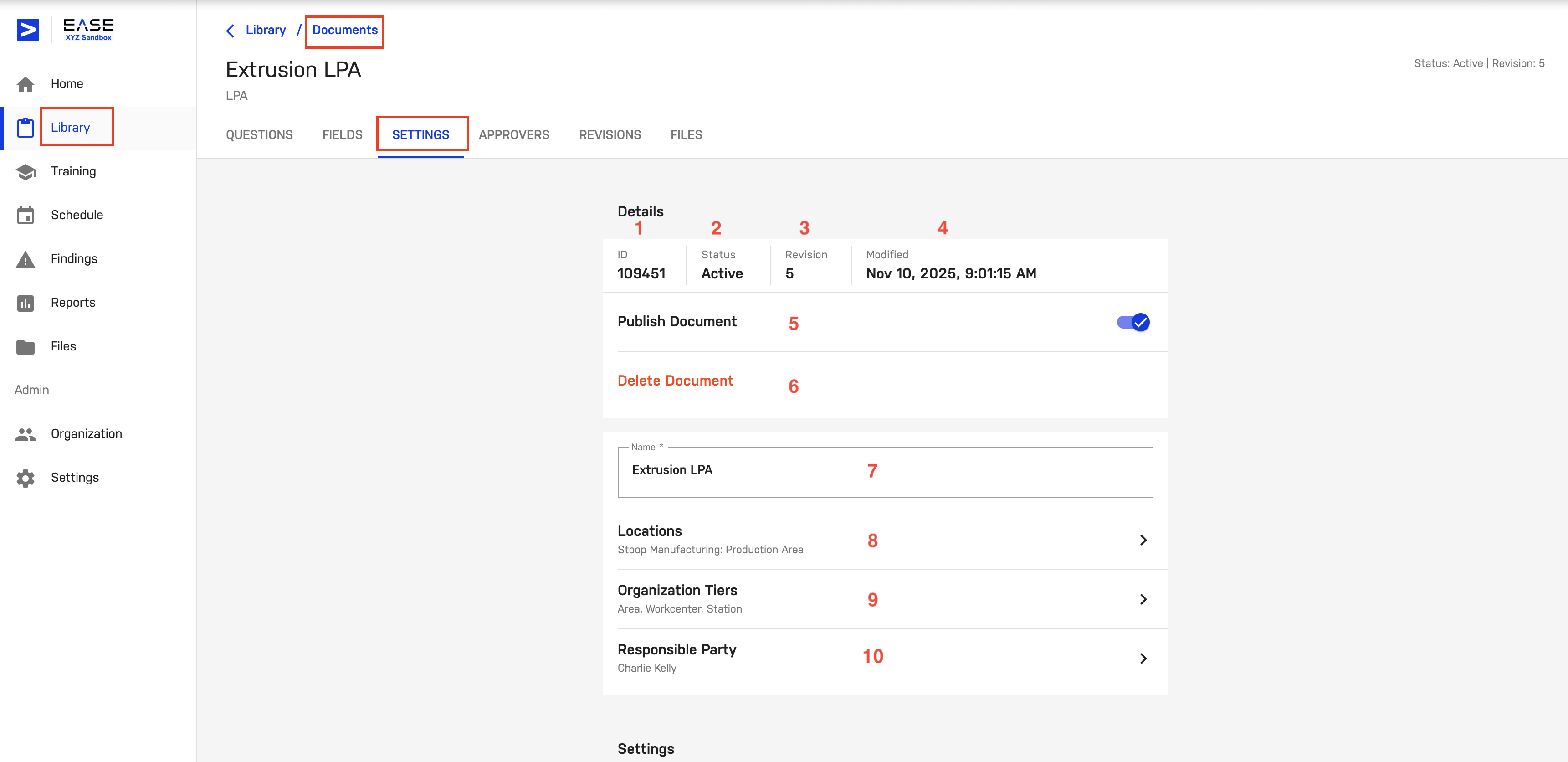Click the Organization people icon
Image resolution: width=1568 pixels, height=762 pixels.
[x=26, y=434]
